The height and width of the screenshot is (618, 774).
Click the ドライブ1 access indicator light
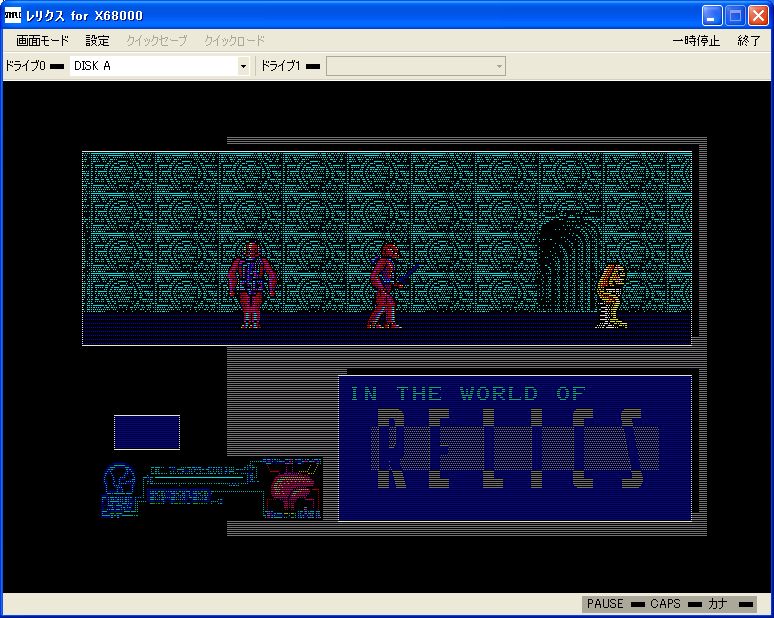pos(313,66)
